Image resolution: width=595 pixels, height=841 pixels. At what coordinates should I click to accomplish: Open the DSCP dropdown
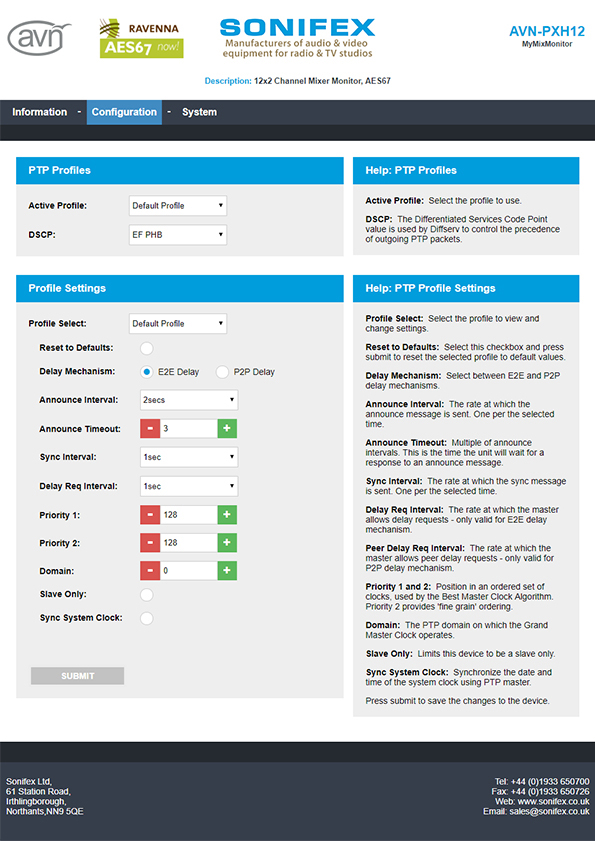pos(178,234)
